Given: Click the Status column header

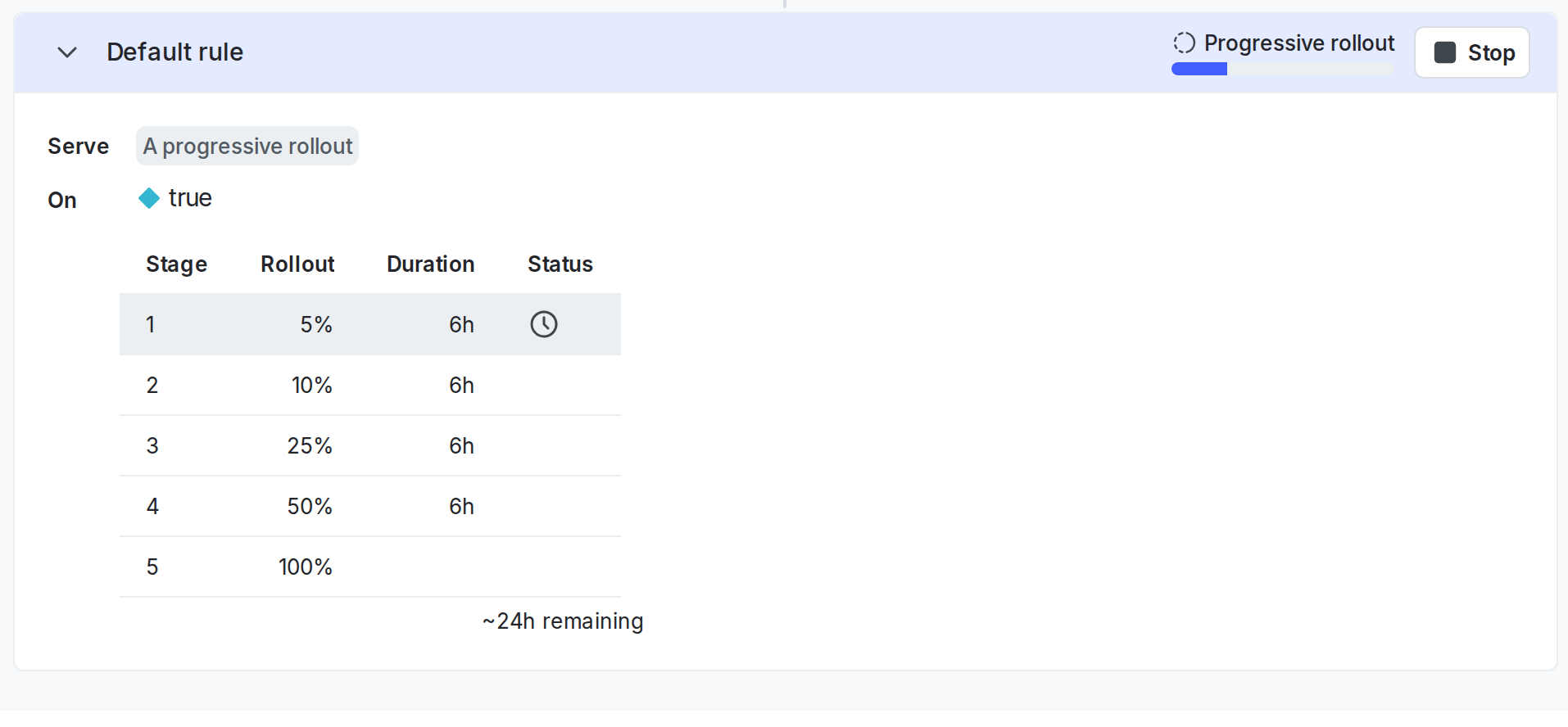Looking at the screenshot, I should tap(560, 264).
